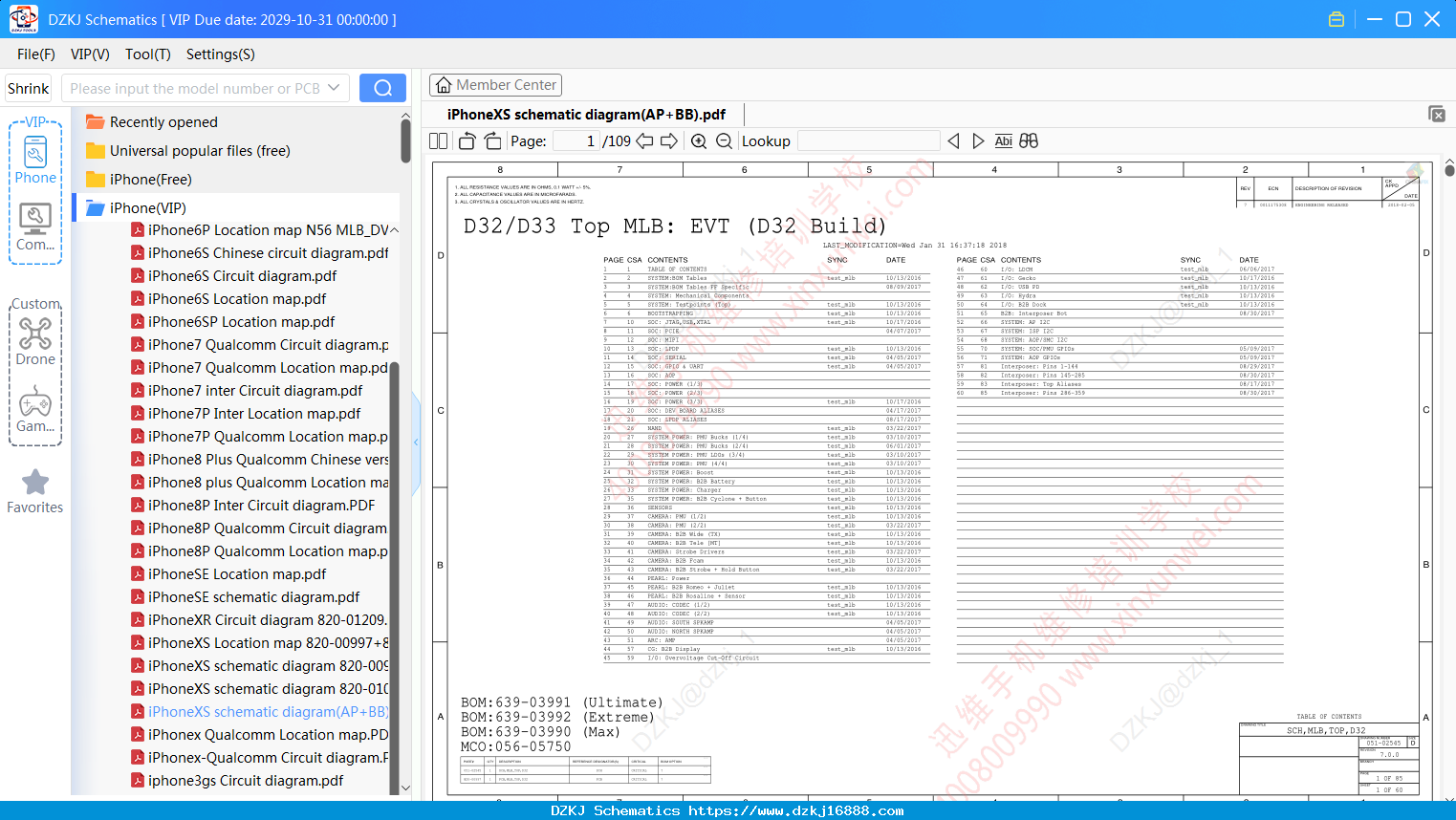Open the File(F) menu

coord(36,54)
